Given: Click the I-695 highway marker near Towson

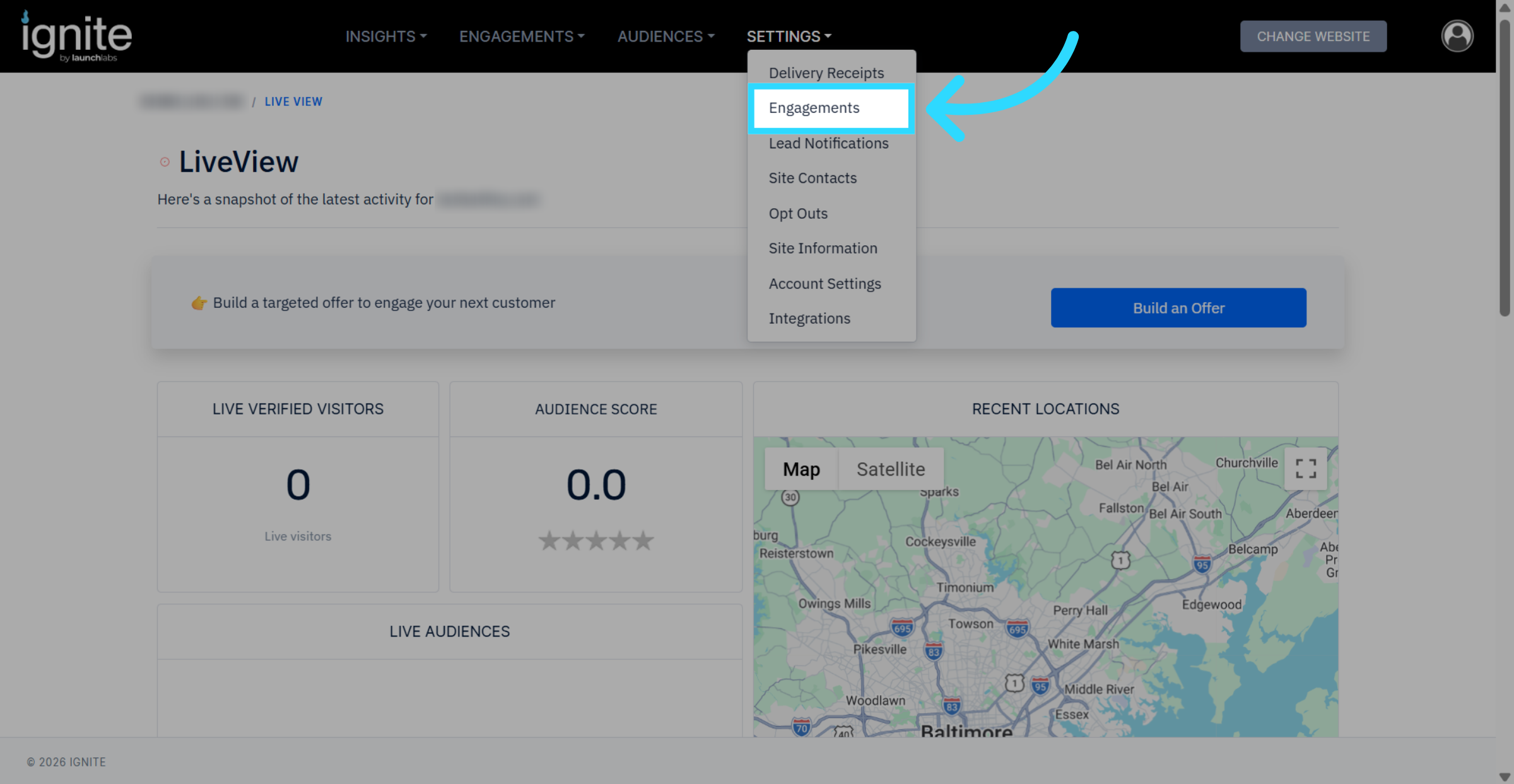Looking at the screenshot, I should (x=1017, y=629).
